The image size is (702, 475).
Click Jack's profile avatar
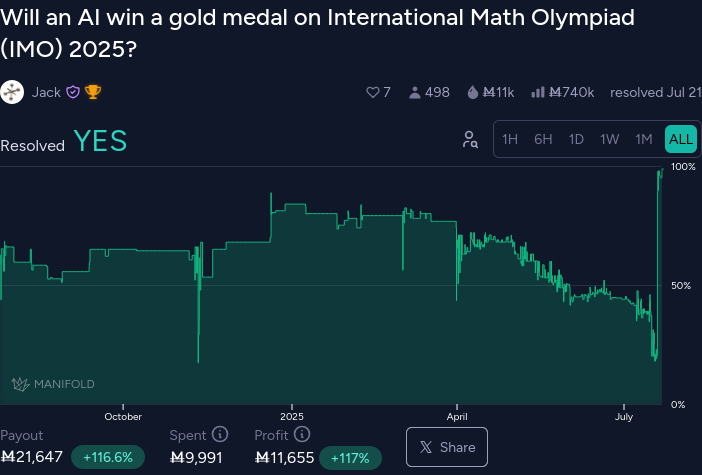[x=13, y=92]
